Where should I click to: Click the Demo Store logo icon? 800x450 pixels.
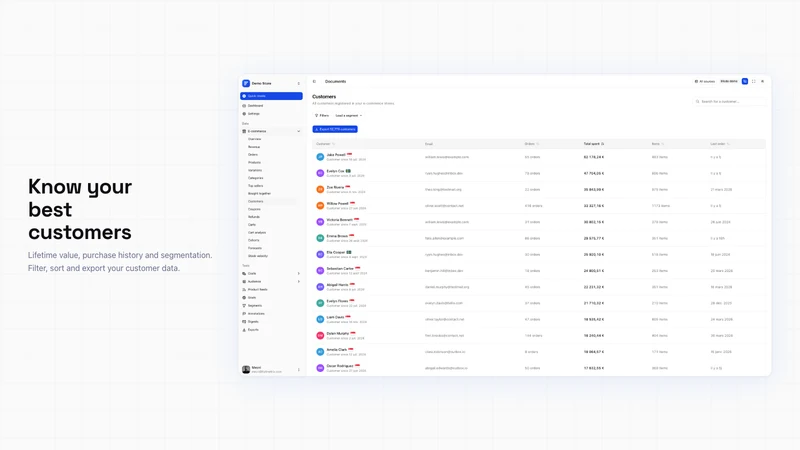pyautogui.click(x=246, y=83)
